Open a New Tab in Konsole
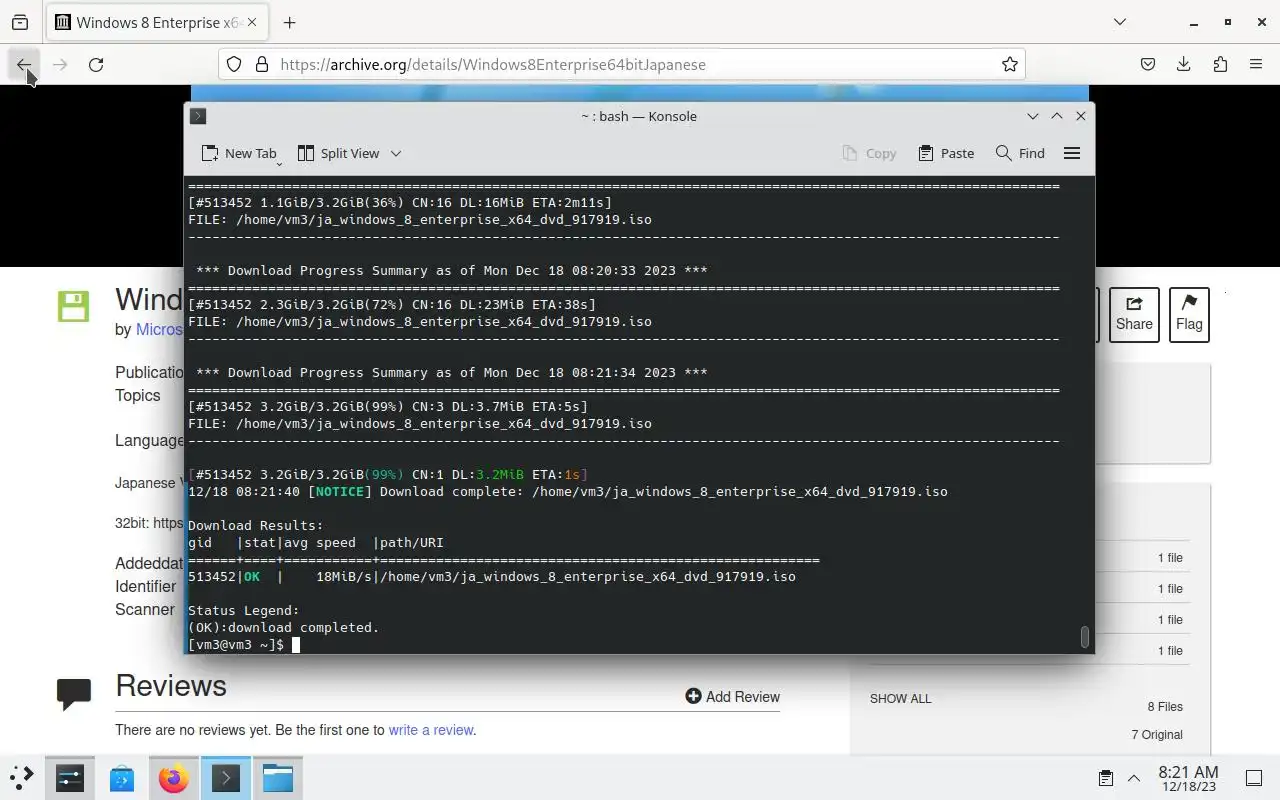 pos(238,153)
